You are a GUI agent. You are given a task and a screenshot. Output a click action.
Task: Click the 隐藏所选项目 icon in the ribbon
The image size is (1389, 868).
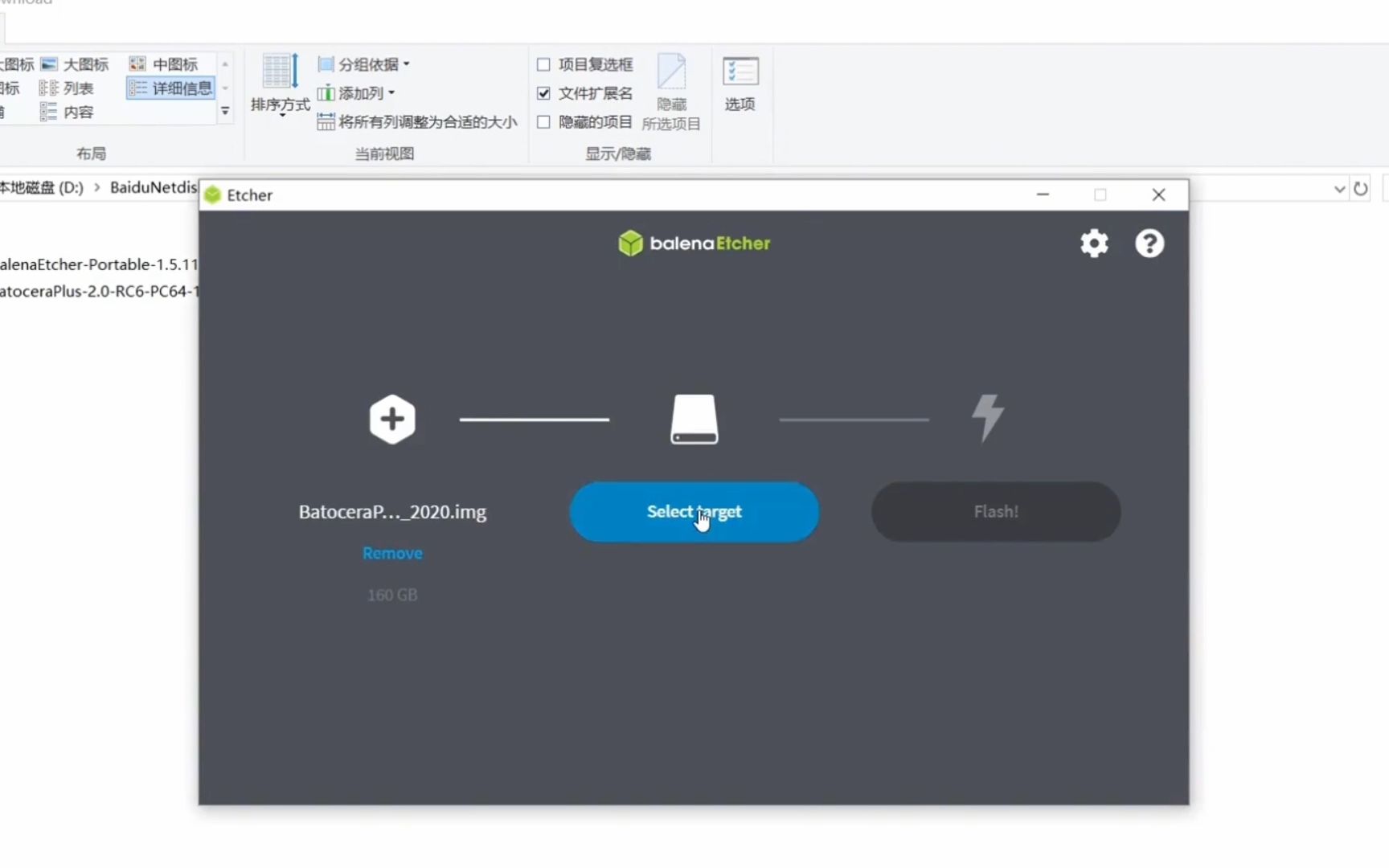click(671, 92)
